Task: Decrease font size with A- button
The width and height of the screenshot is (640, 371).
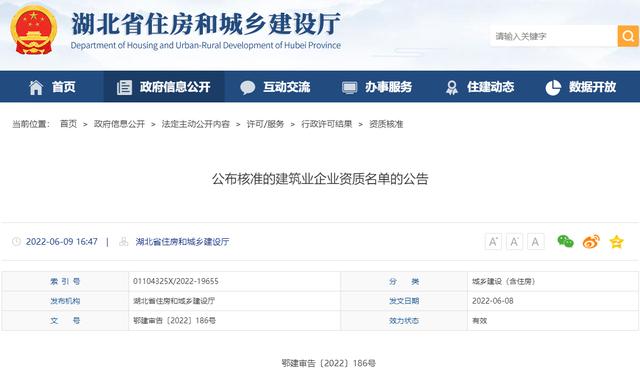Action: coord(514,242)
